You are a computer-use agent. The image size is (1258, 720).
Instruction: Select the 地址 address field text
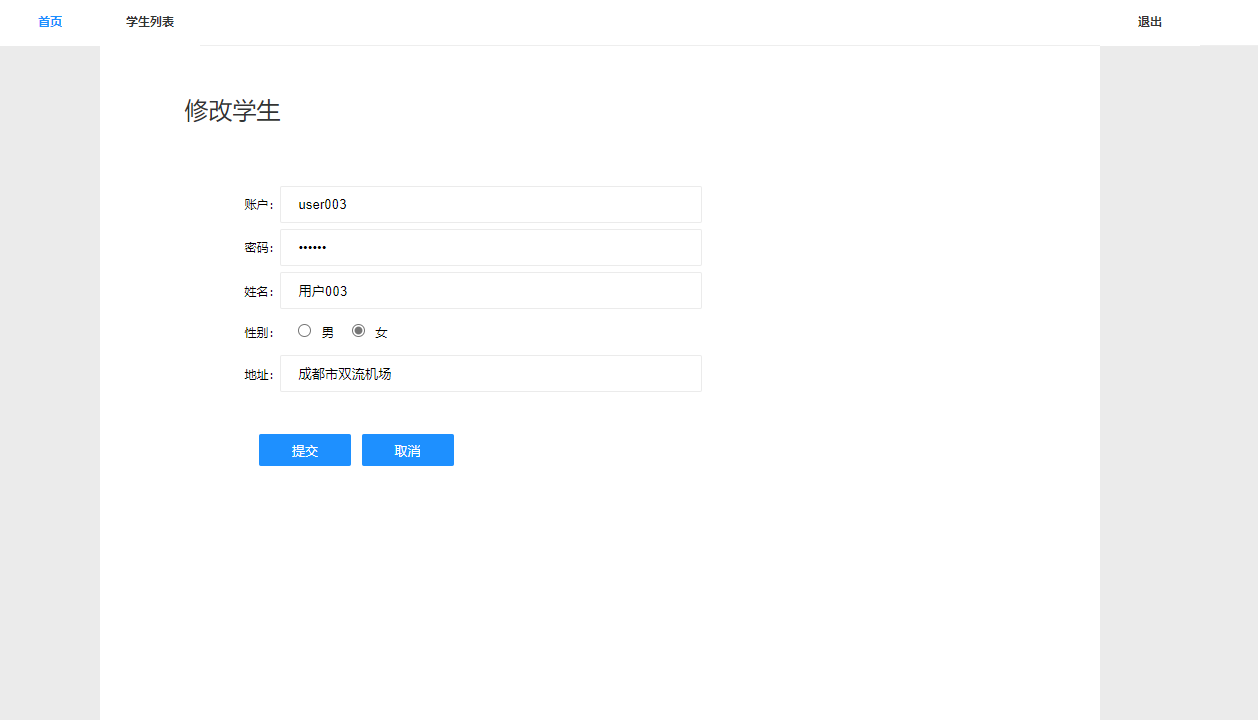(x=490, y=373)
